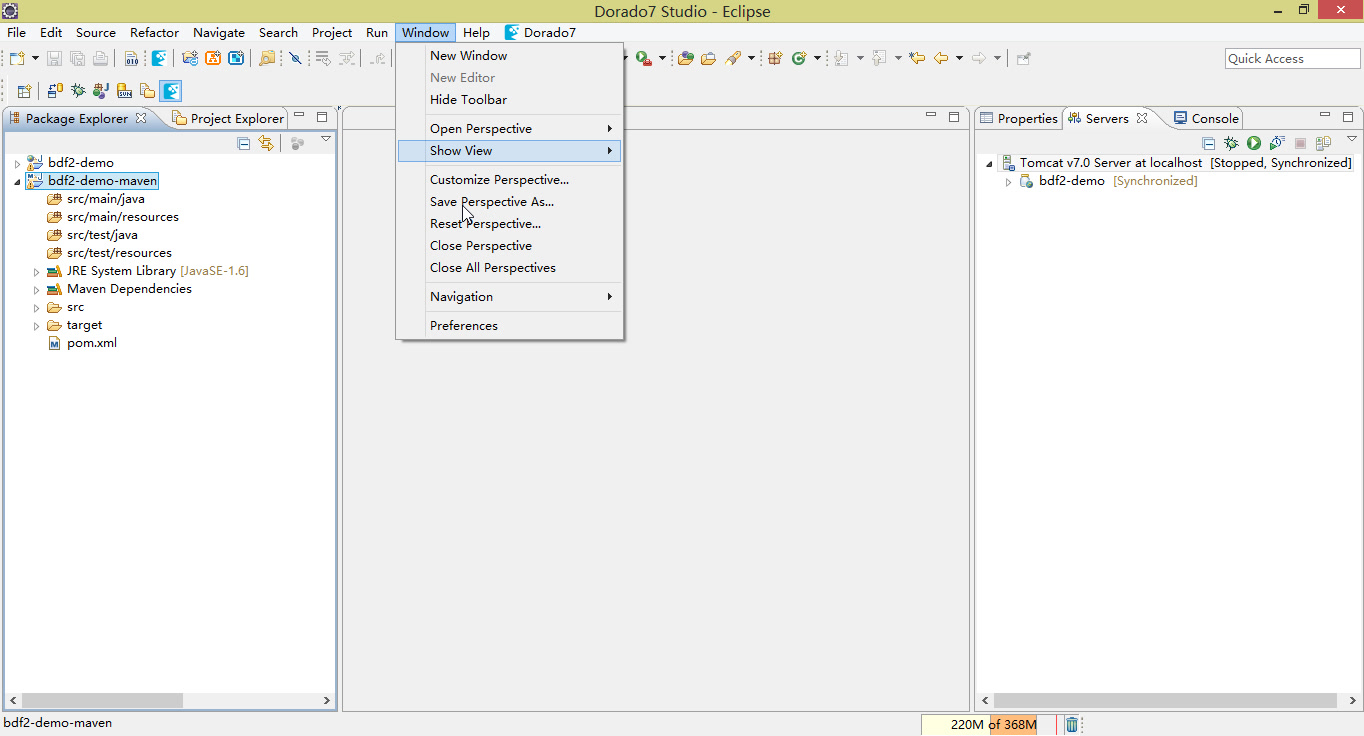Click the External Tools run icon
Viewport: 1364px width, 736px height.
(x=643, y=58)
